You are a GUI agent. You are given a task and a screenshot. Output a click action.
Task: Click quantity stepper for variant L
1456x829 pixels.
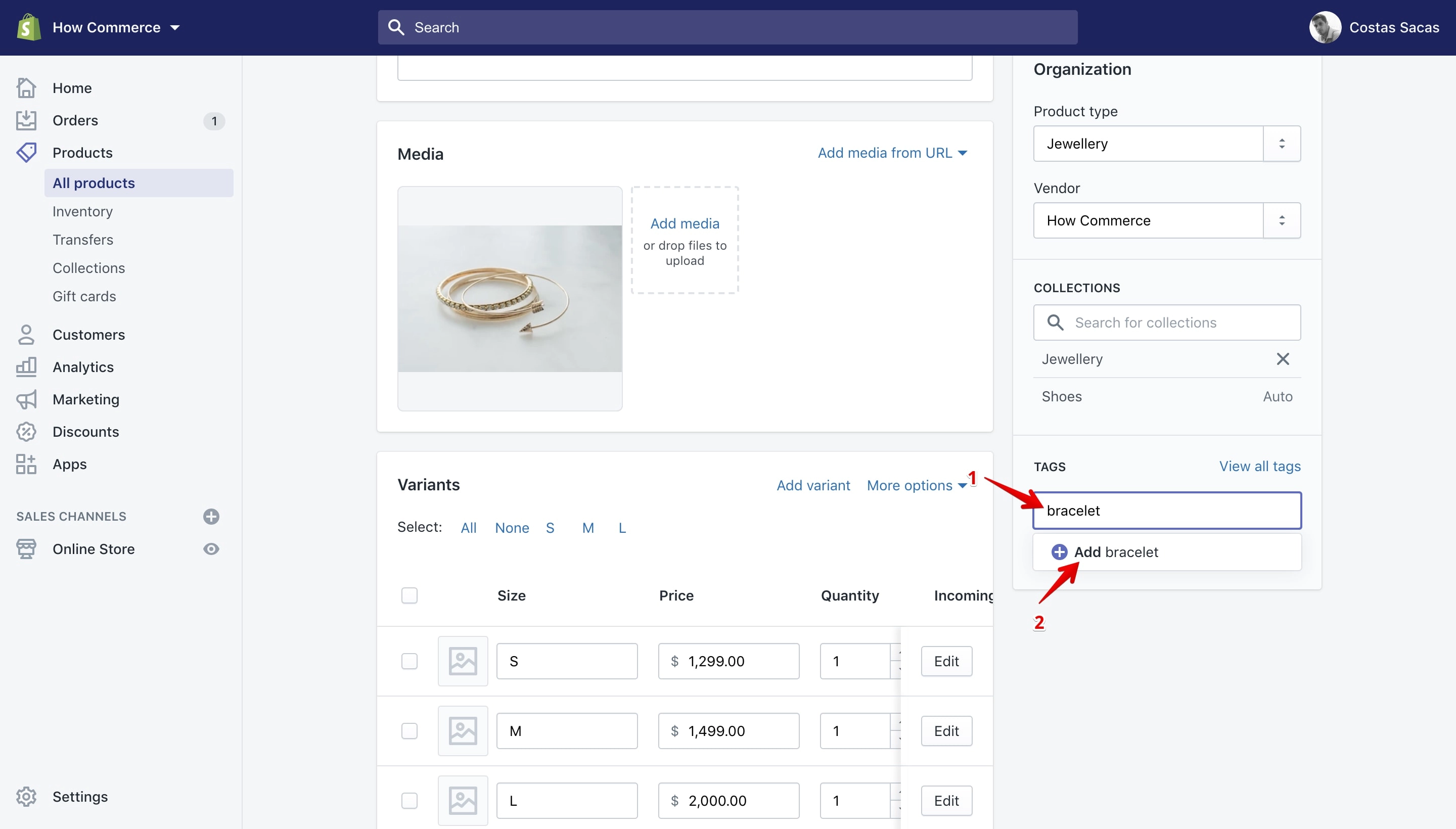[x=896, y=801]
